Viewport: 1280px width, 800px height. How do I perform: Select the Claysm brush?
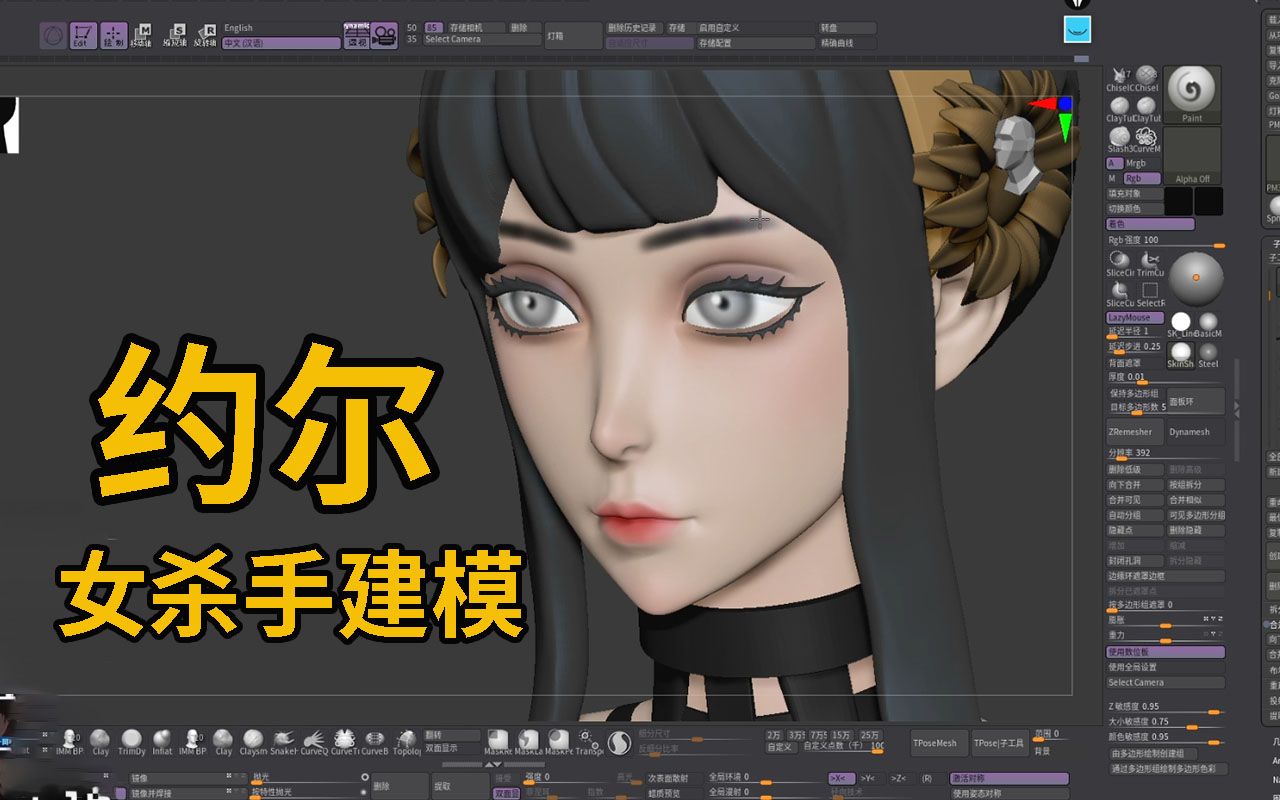pyautogui.click(x=253, y=742)
